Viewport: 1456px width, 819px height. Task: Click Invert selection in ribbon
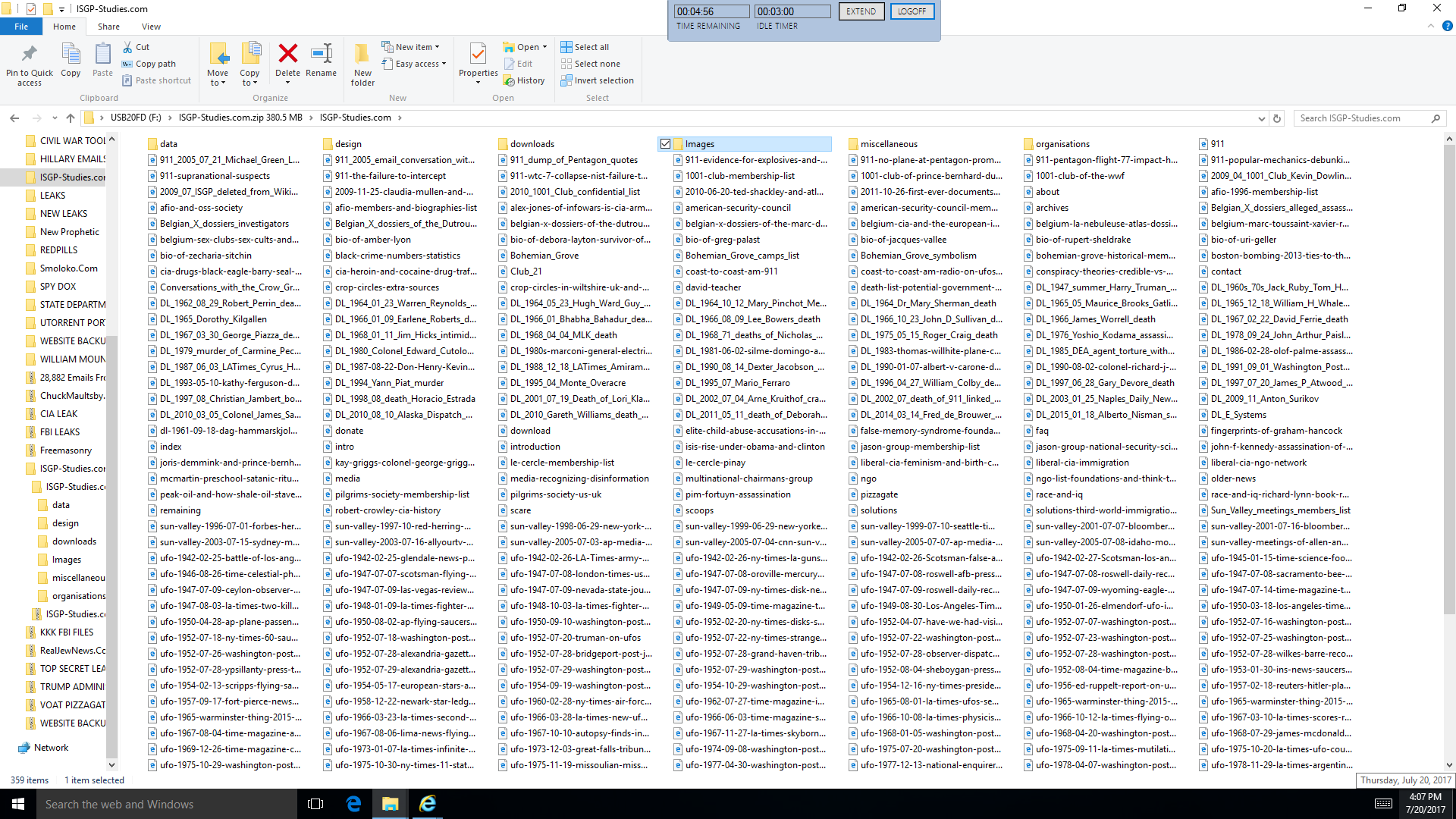597,80
